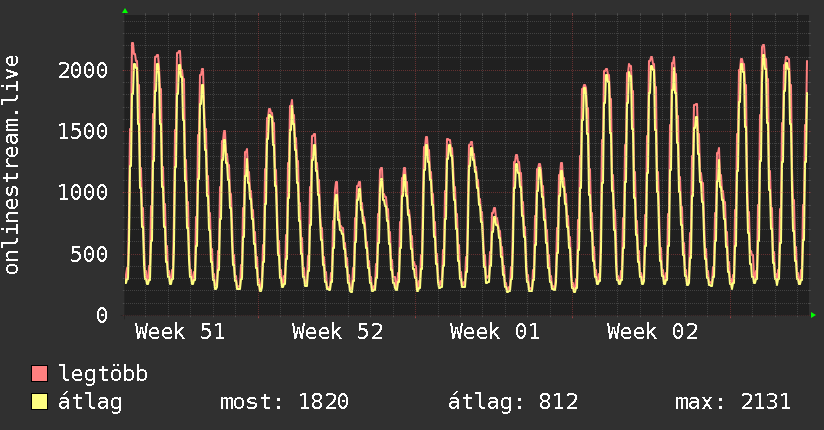Click the yellow átlag legend swatch
824x430 pixels.
click(39, 402)
